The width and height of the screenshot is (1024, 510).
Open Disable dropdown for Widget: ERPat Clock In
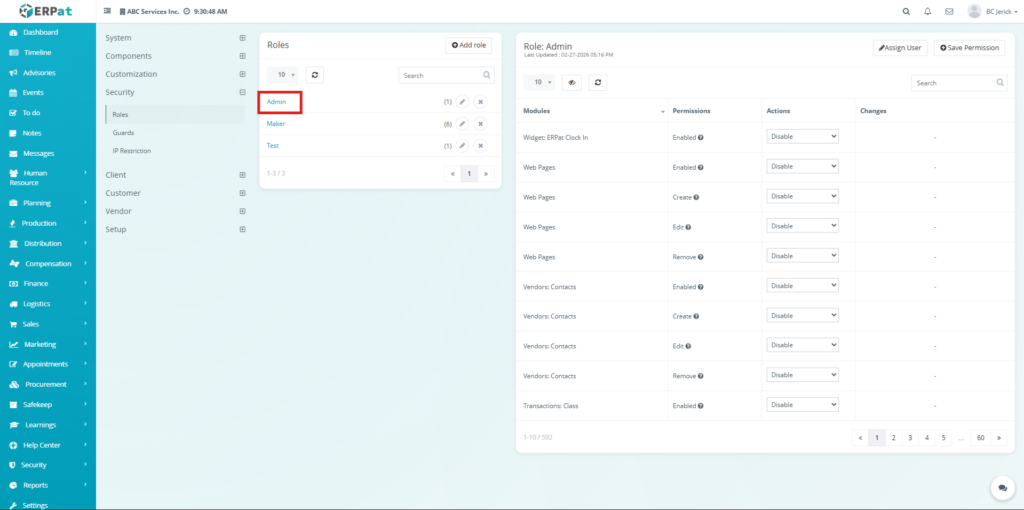click(x=802, y=137)
